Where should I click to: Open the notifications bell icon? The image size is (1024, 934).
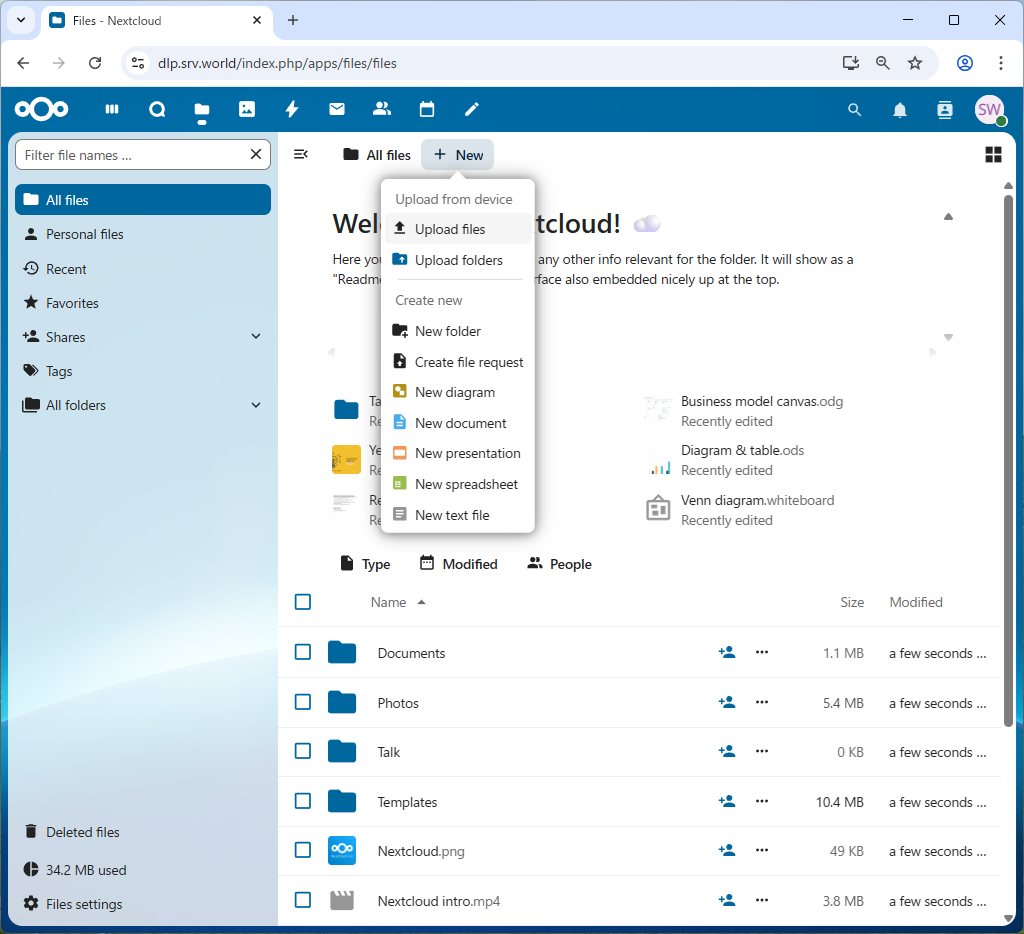(900, 110)
